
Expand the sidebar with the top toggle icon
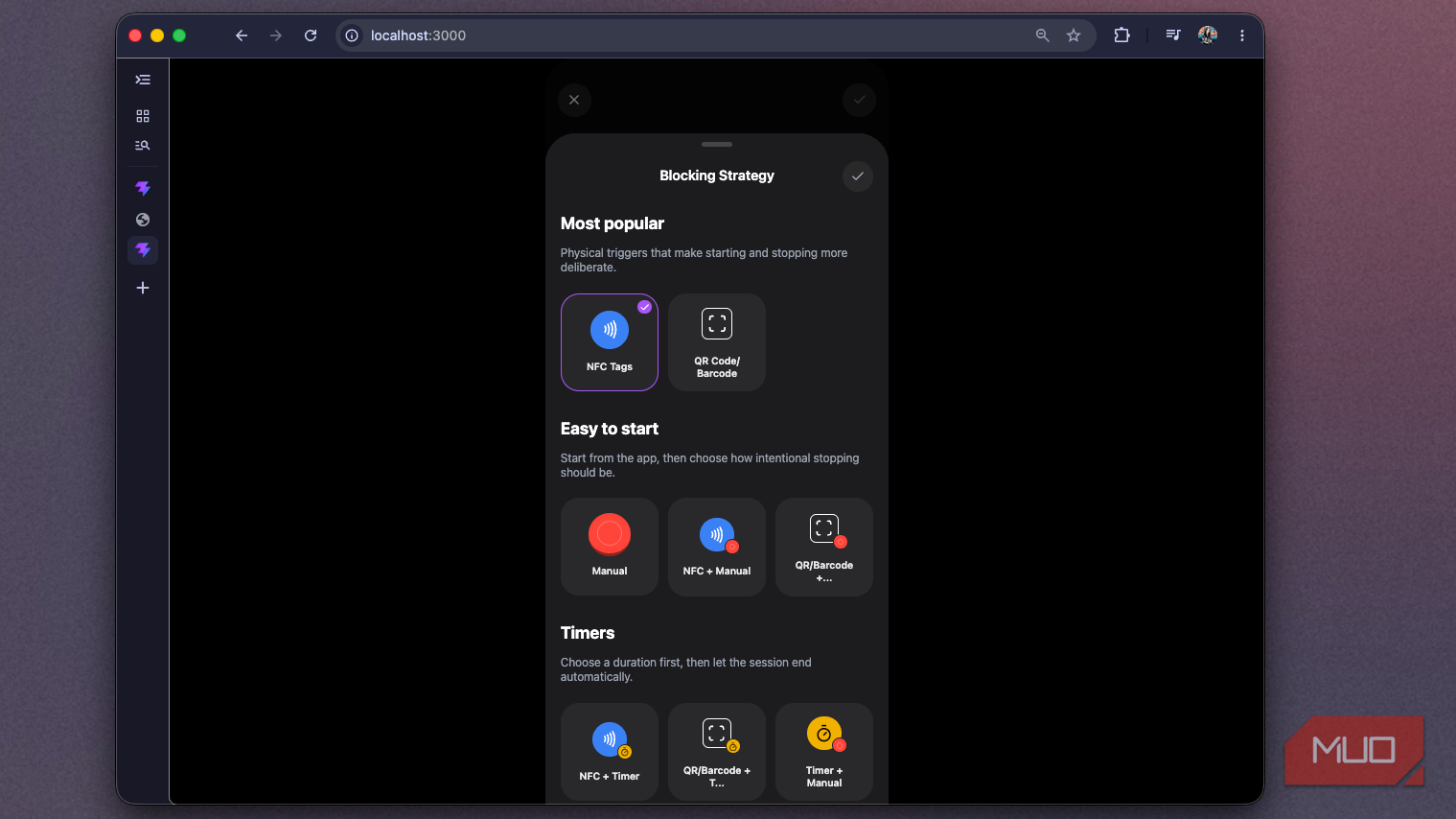click(x=143, y=80)
